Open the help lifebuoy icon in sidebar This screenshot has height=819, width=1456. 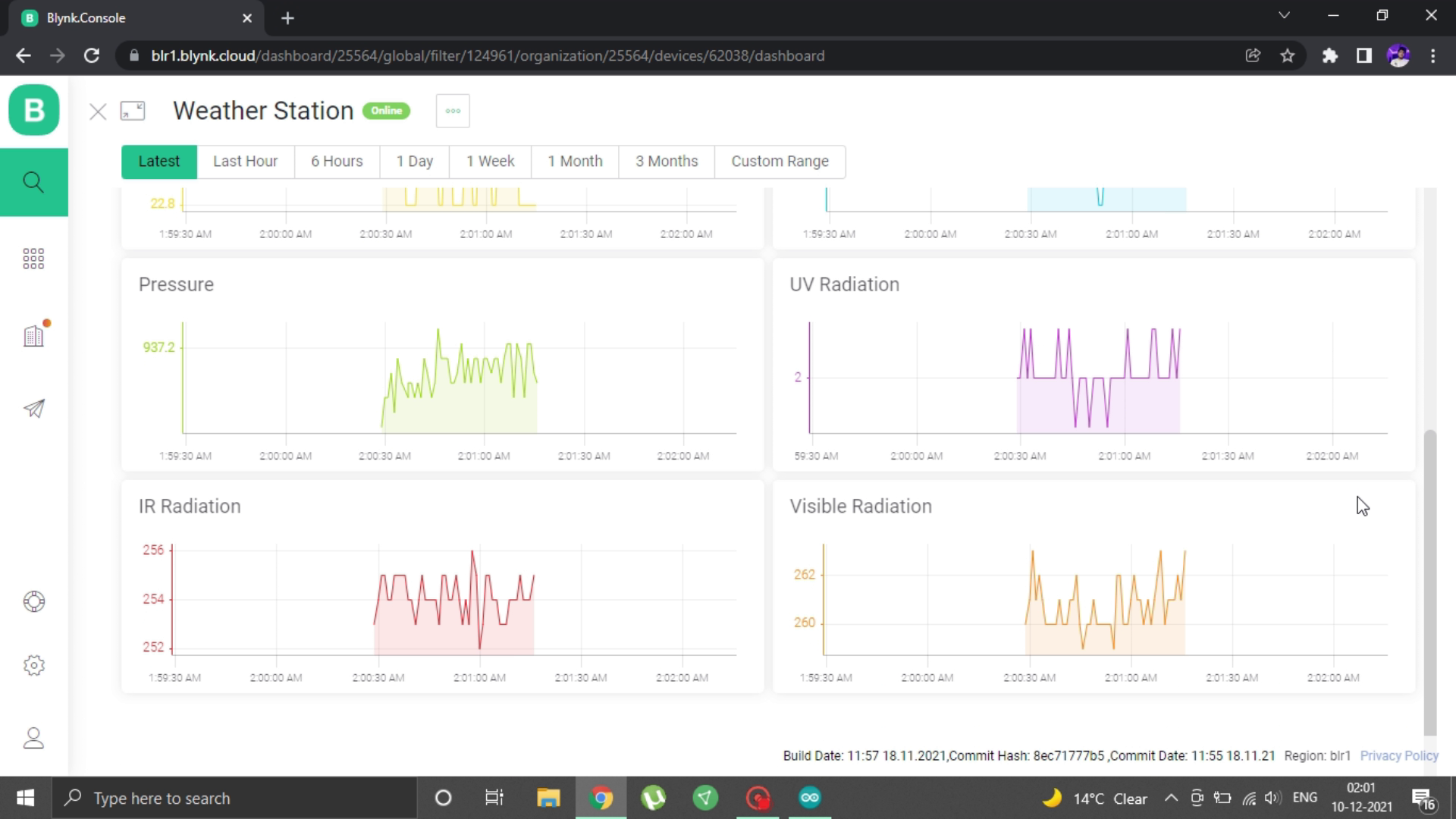34,601
